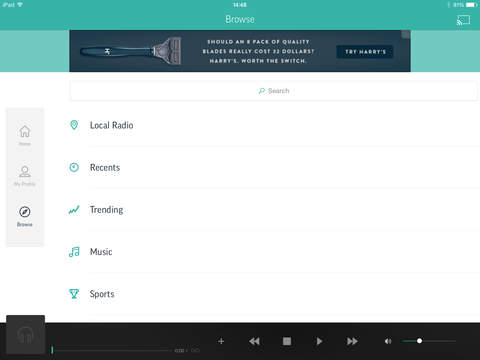Open the Recents list
480x360 pixels.
point(273,167)
